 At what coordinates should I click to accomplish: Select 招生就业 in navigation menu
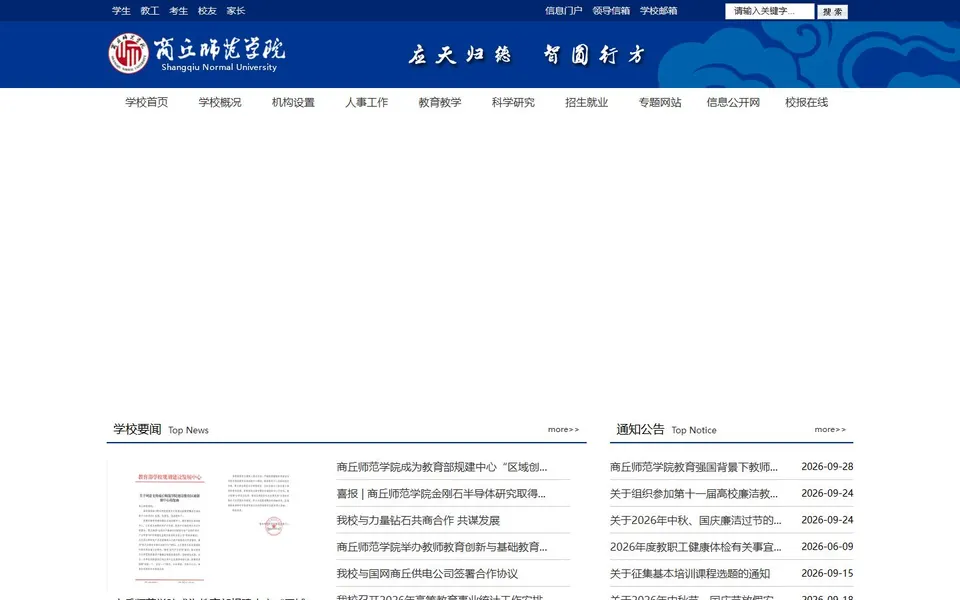(x=587, y=102)
